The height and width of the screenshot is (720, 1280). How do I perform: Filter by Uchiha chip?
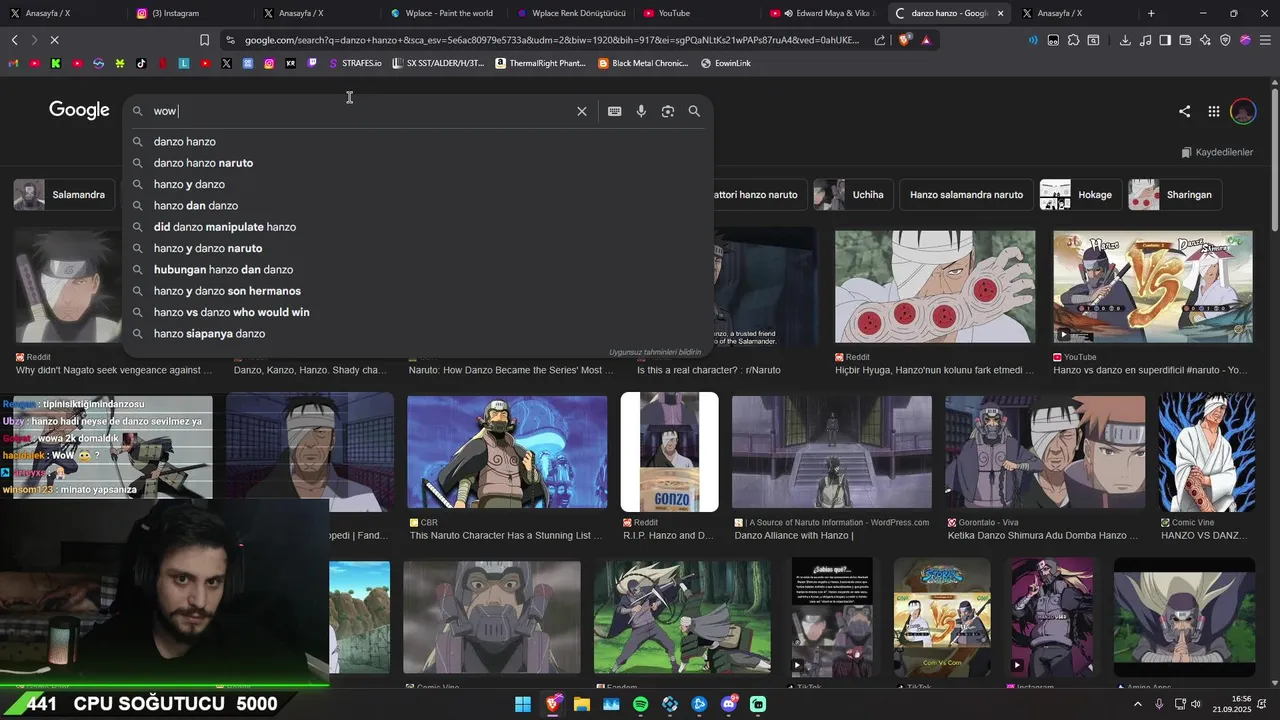853,195
